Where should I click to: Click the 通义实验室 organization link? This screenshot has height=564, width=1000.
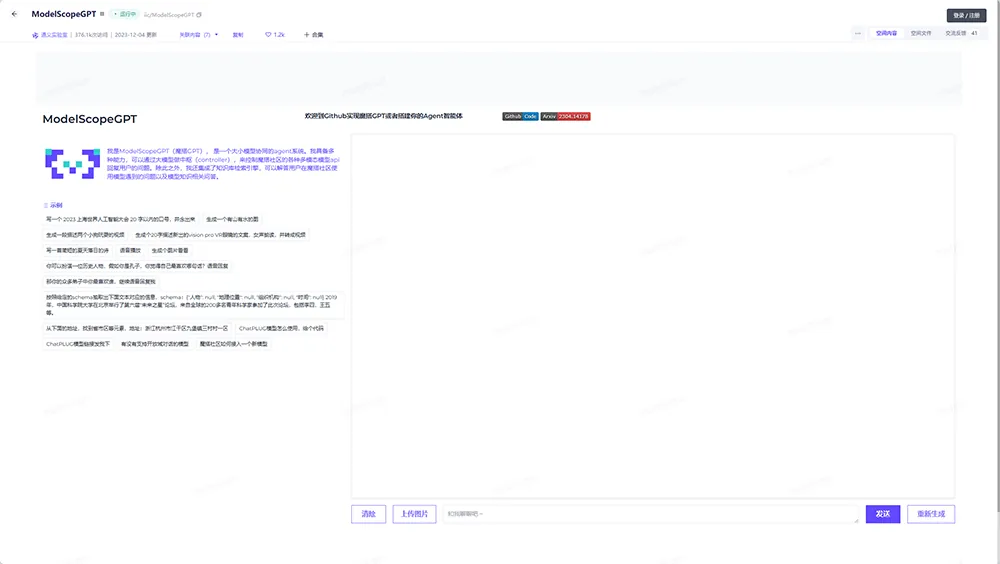coord(54,35)
